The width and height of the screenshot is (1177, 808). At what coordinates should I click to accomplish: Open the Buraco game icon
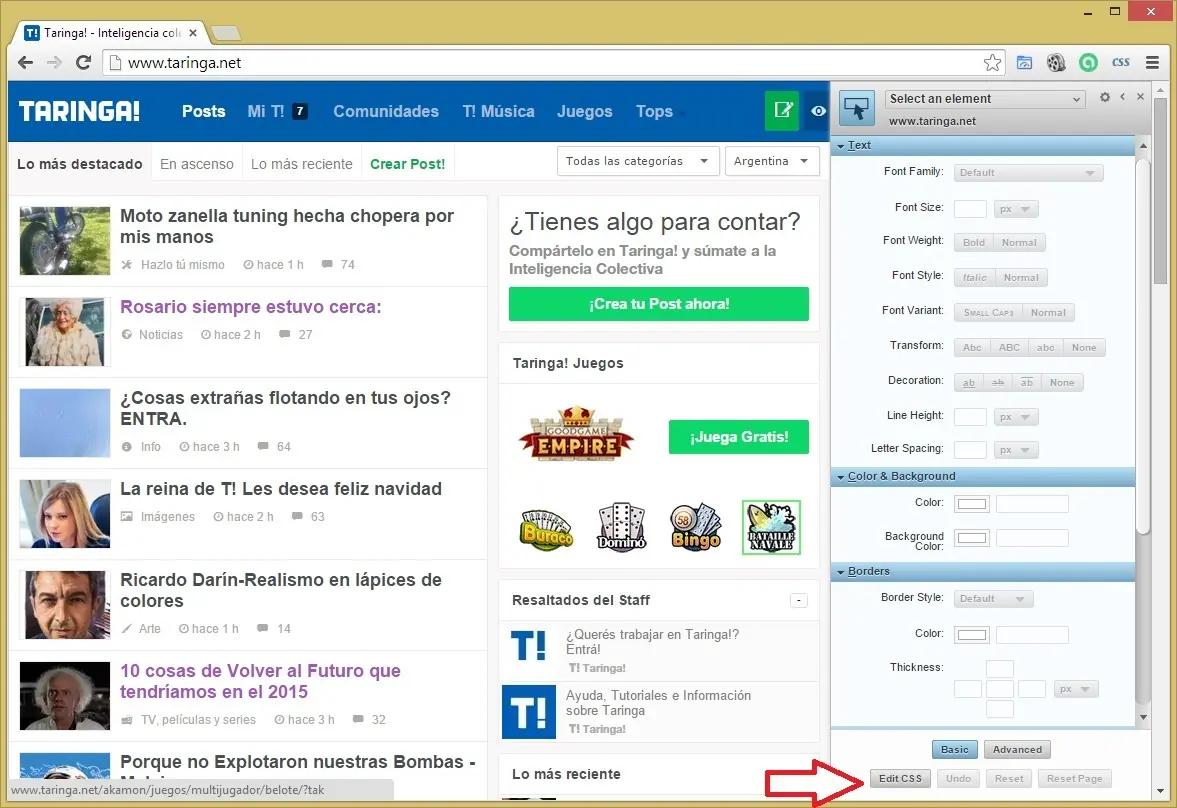(546, 529)
